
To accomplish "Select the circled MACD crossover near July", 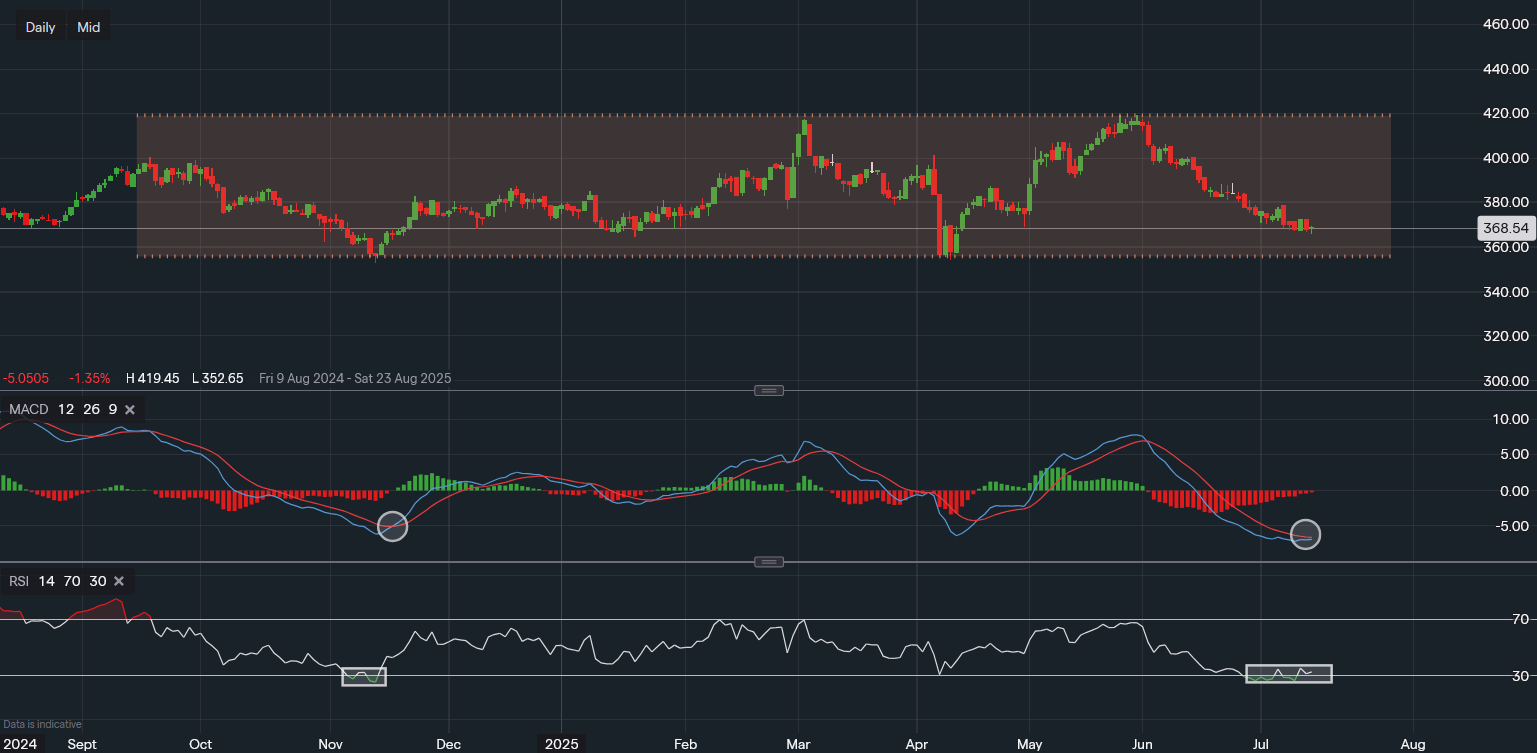I will tap(1305, 534).
